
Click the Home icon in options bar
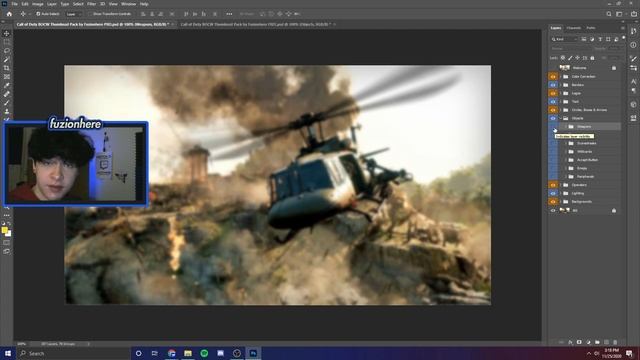(9, 14)
